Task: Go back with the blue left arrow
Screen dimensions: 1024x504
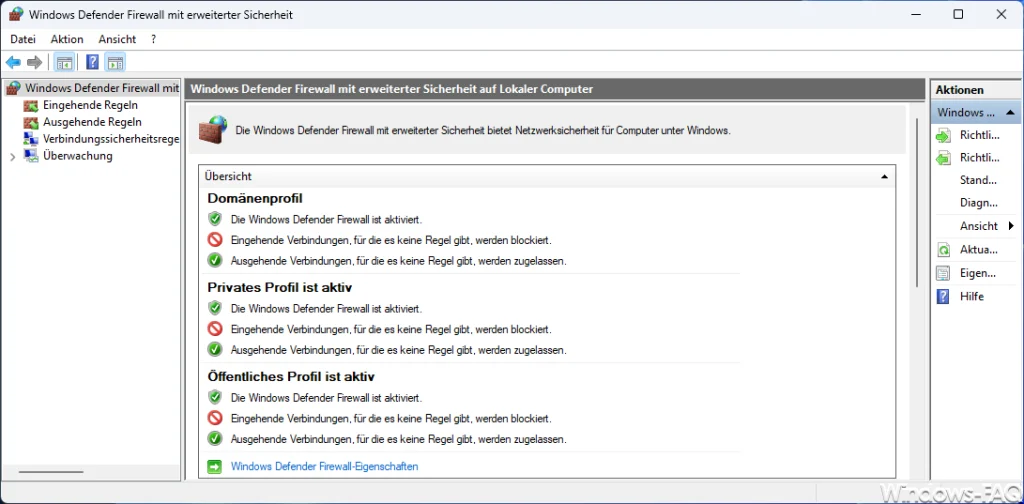Action: coord(13,63)
